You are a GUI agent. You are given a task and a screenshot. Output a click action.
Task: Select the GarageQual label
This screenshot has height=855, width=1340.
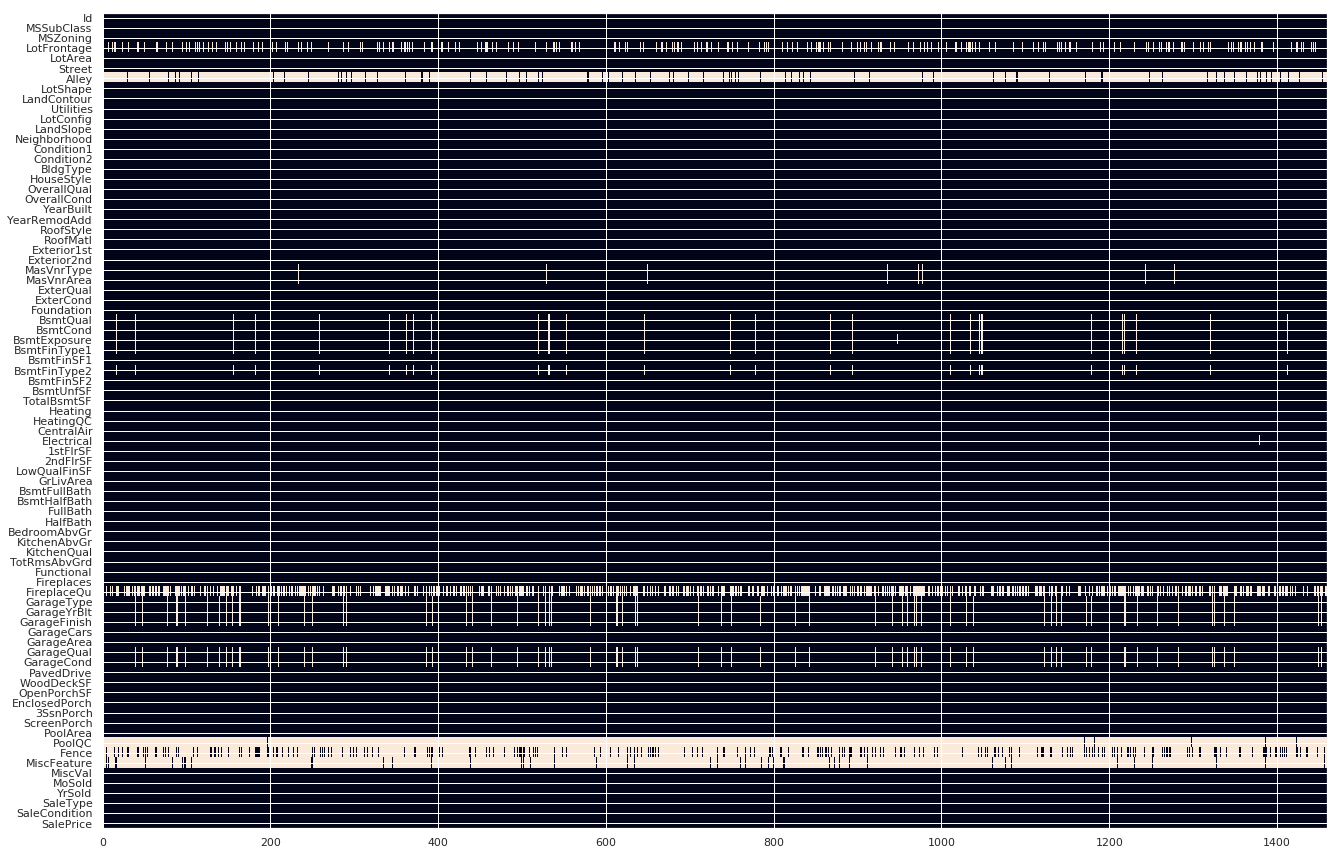coord(59,652)
